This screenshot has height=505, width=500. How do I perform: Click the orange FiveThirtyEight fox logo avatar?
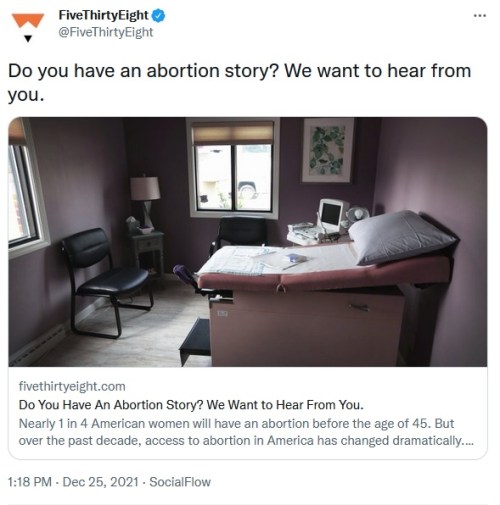28,20
